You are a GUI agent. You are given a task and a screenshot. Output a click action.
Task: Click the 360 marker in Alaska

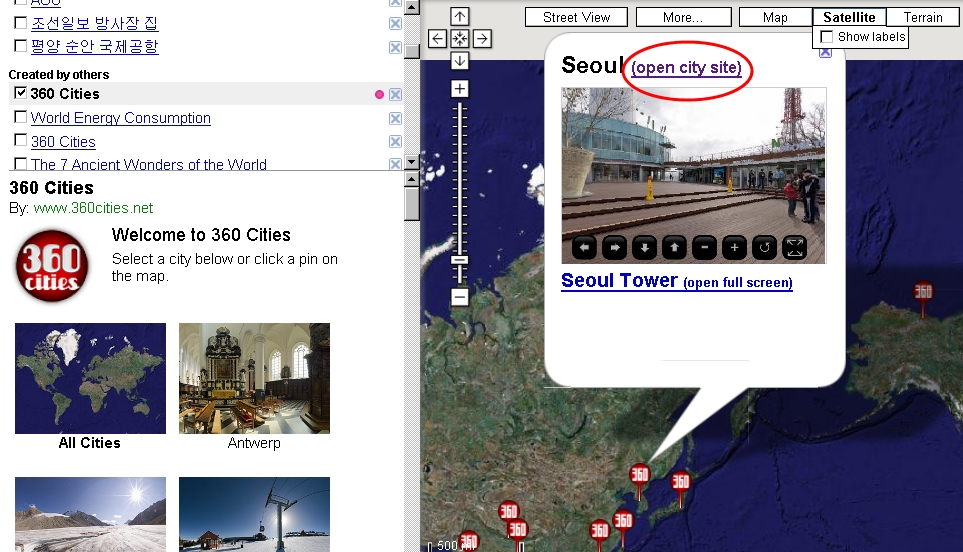[922, 292]
